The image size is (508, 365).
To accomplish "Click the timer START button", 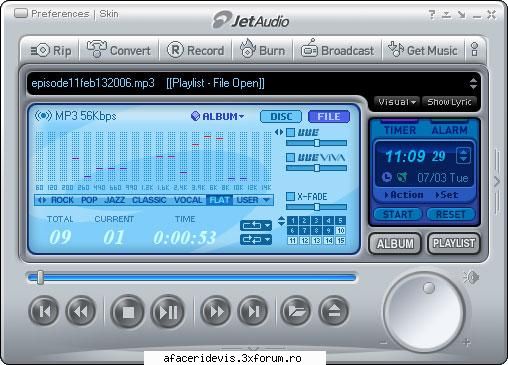I will [x=398, y=214].
